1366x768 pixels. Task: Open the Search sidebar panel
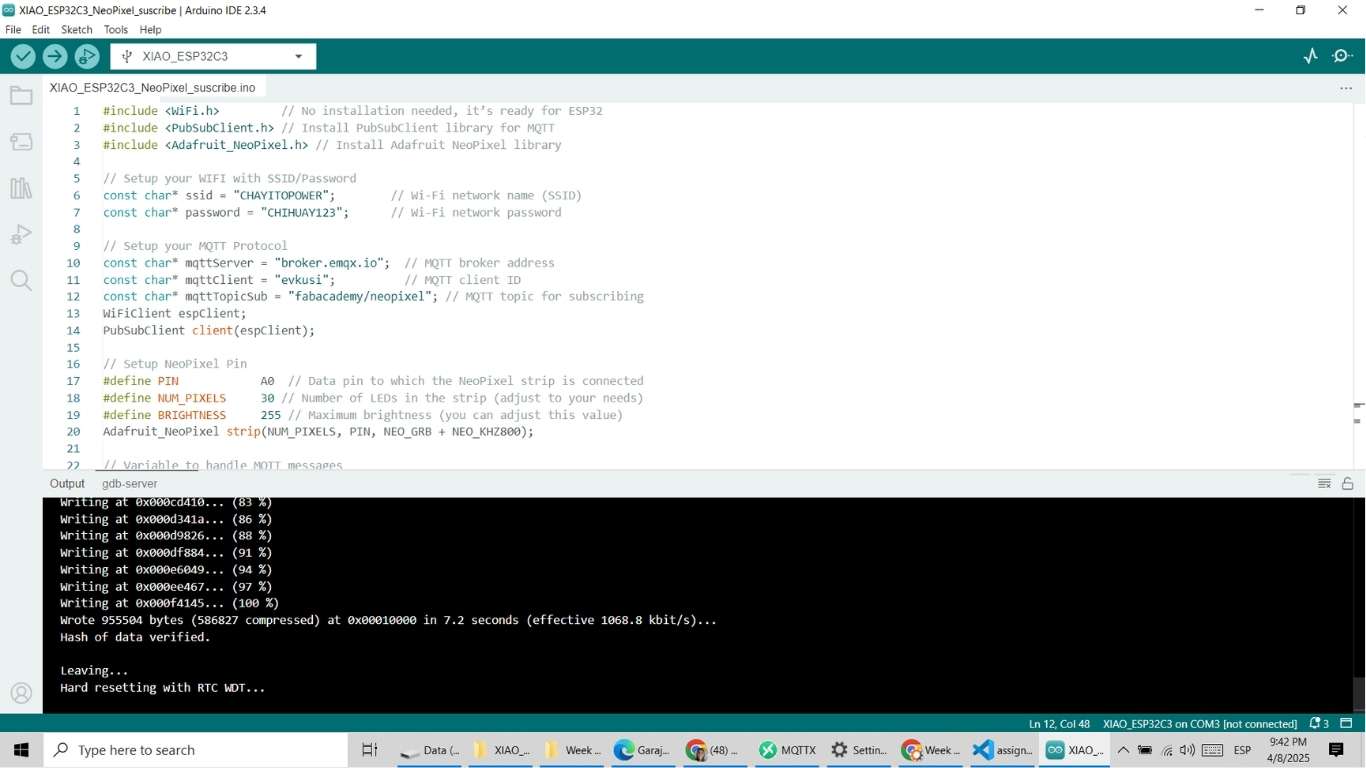[x=21, y=280]
